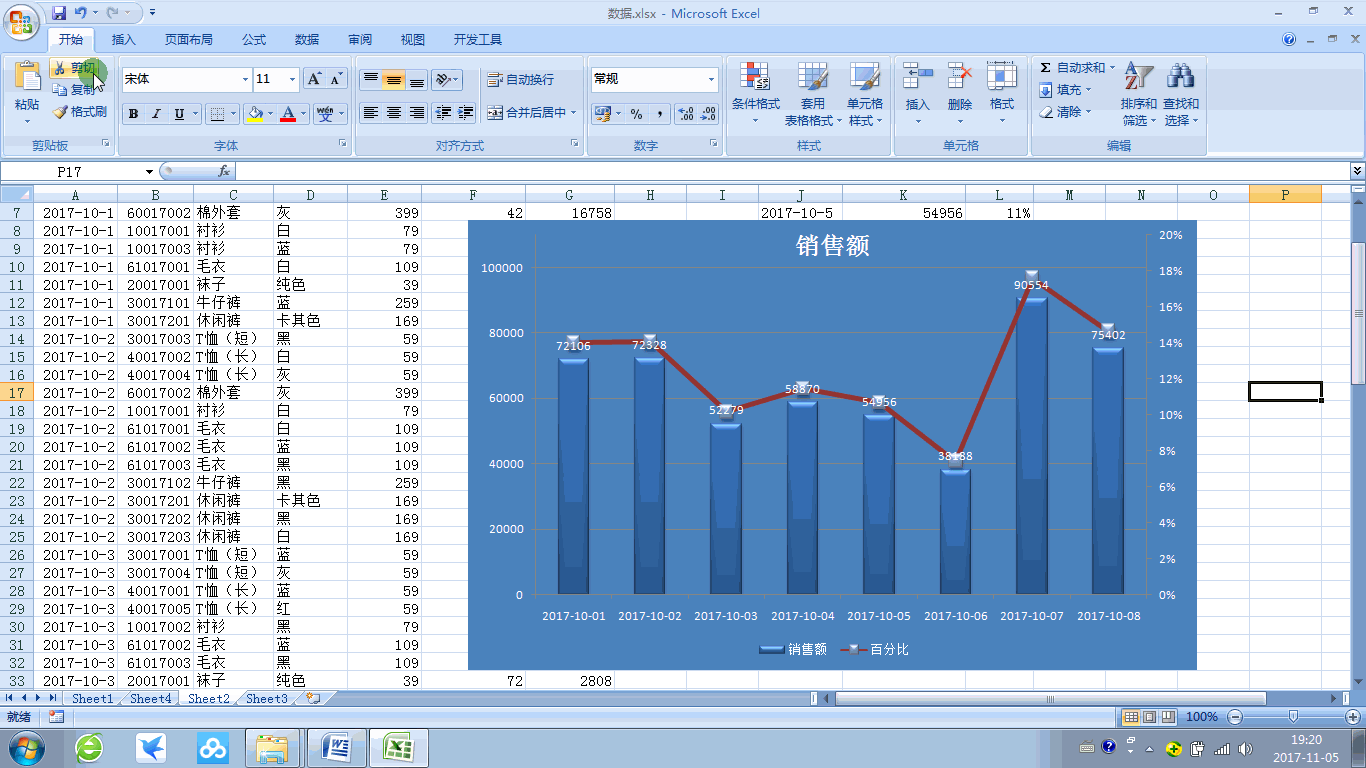
Task: Apply red font color
Action: click(289, 114)
